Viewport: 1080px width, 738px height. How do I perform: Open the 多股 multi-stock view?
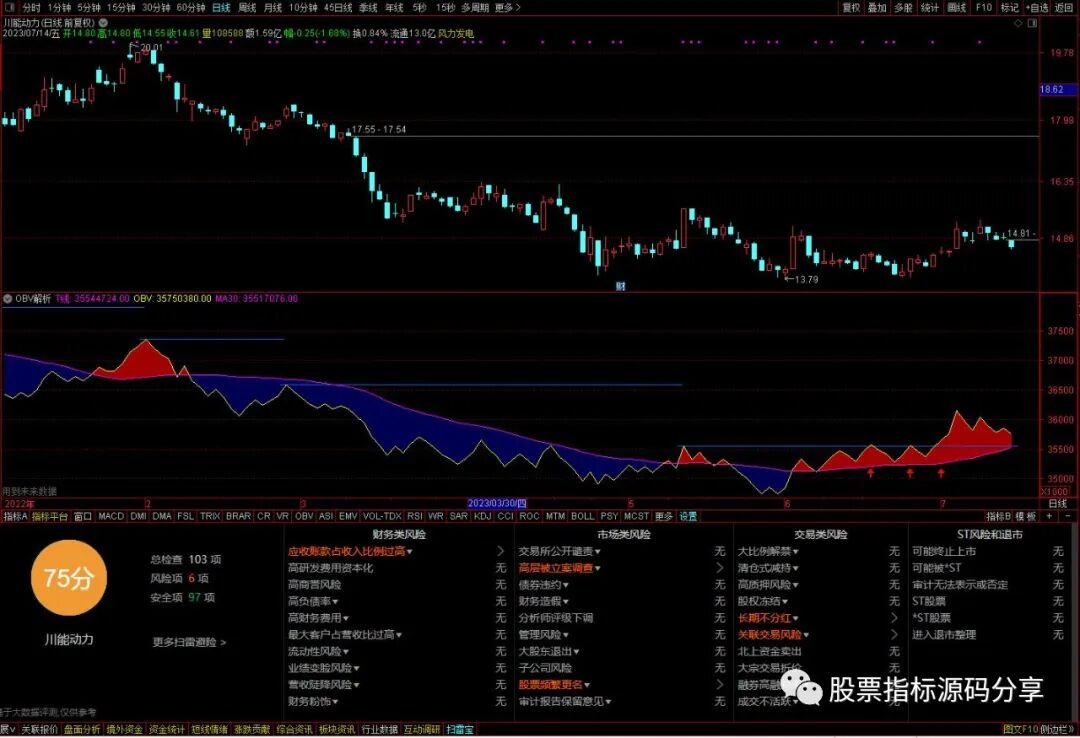pos(903,8)
